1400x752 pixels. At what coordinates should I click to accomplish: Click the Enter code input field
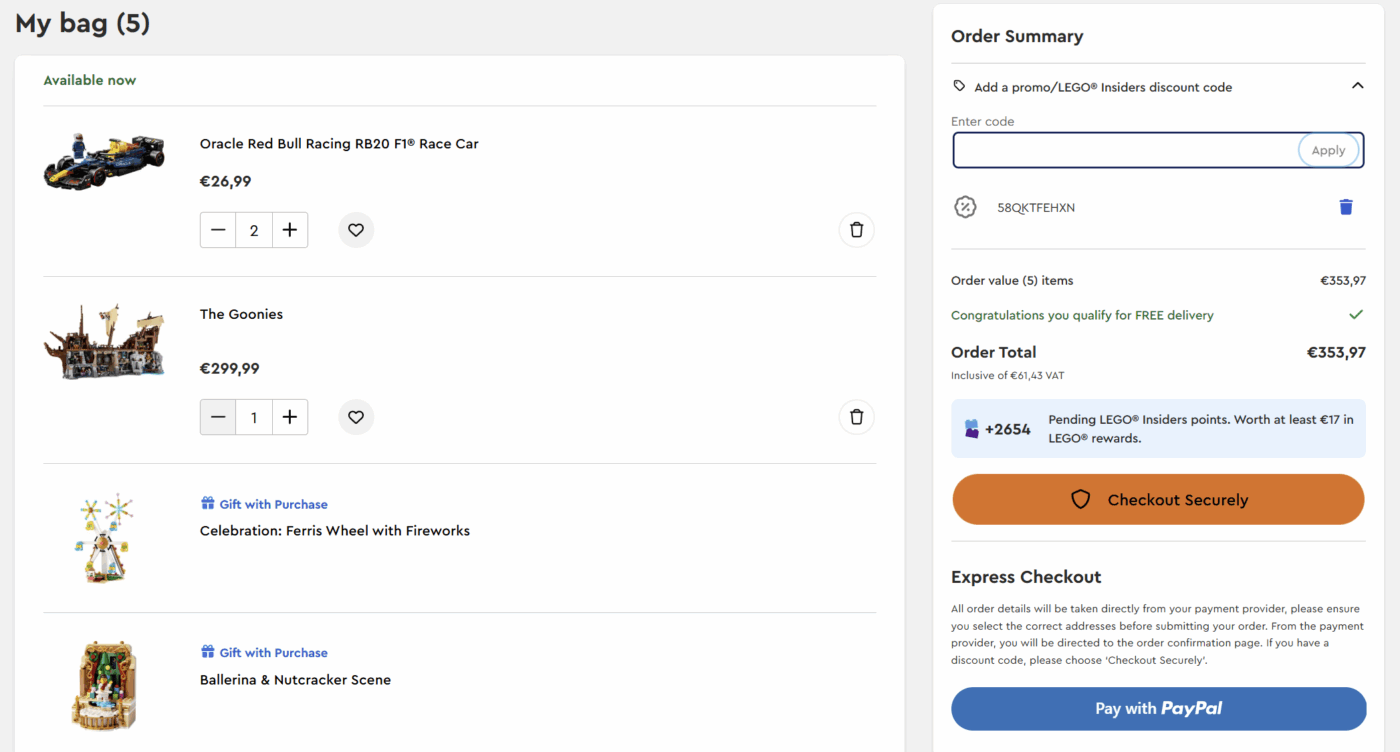(x=1124, y=150)
